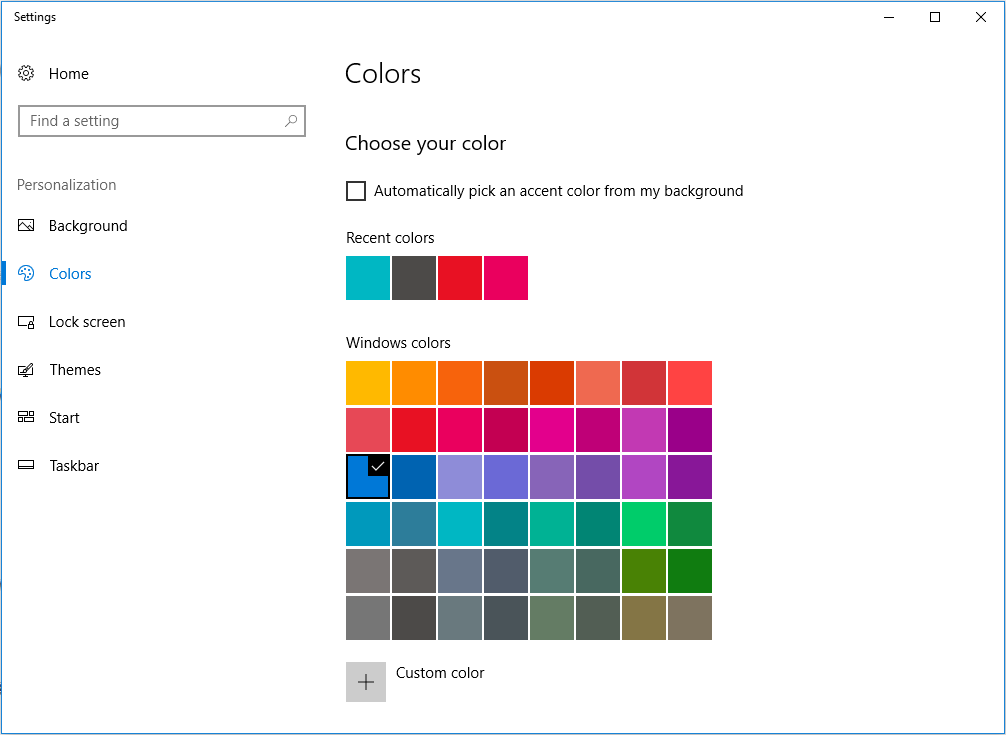1006x735 pixels.
Task: Go to Themes personalization page
Action: [75, 370]
